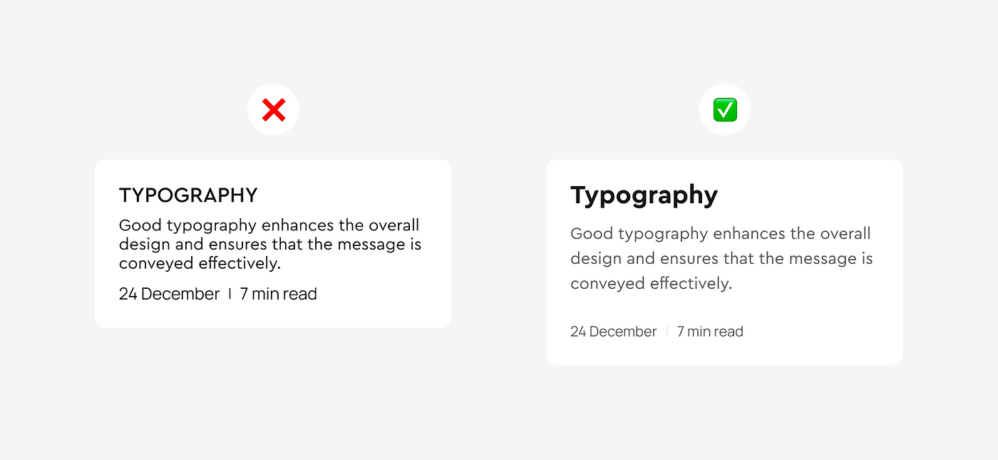Click the gray "7 min read" in the right card
The height and width of the screenshot is (460, 998).
(x=710, y=332)
